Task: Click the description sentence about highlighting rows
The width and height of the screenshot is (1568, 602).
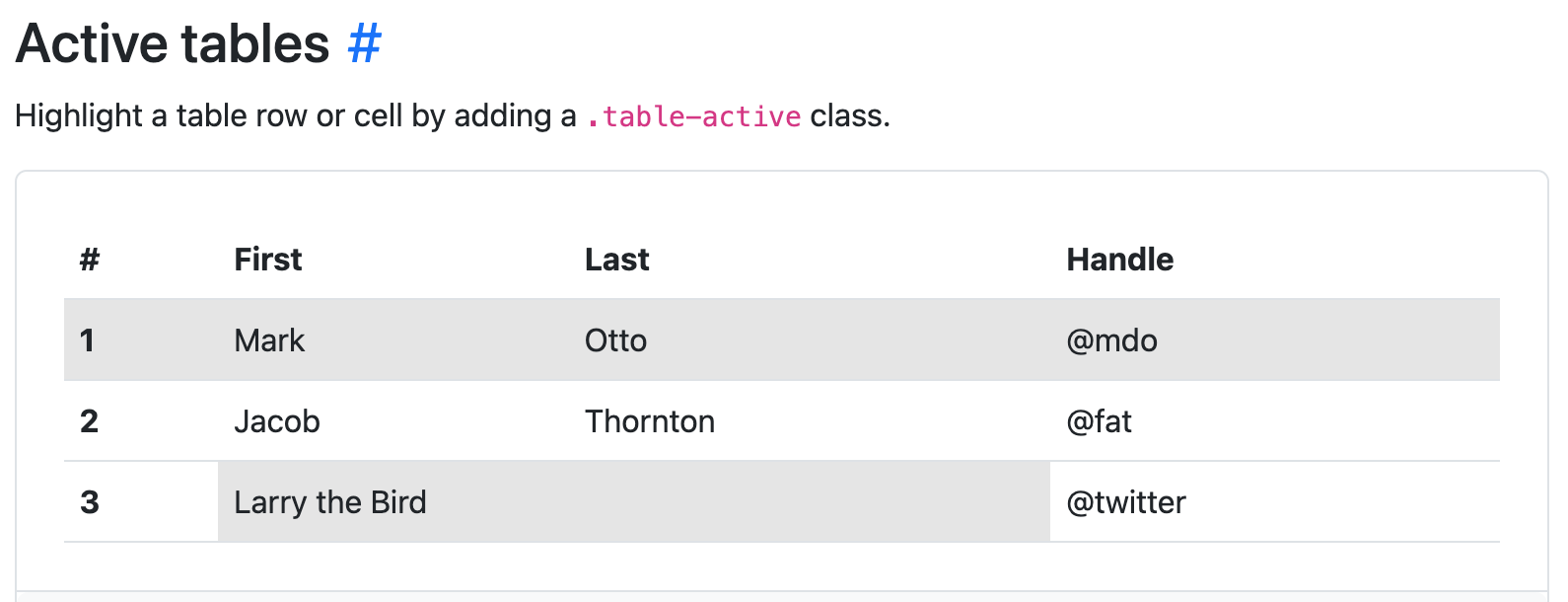Action: coord(453,116)
